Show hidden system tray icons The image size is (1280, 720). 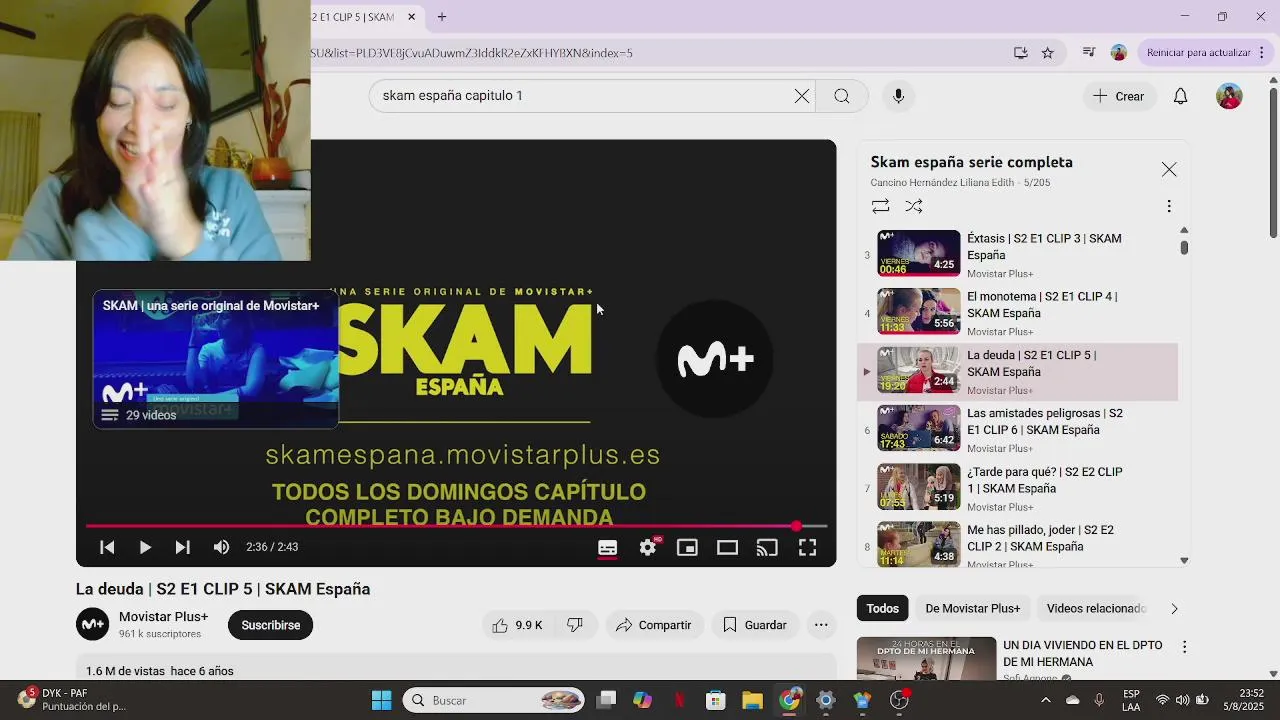[1045, 700]
